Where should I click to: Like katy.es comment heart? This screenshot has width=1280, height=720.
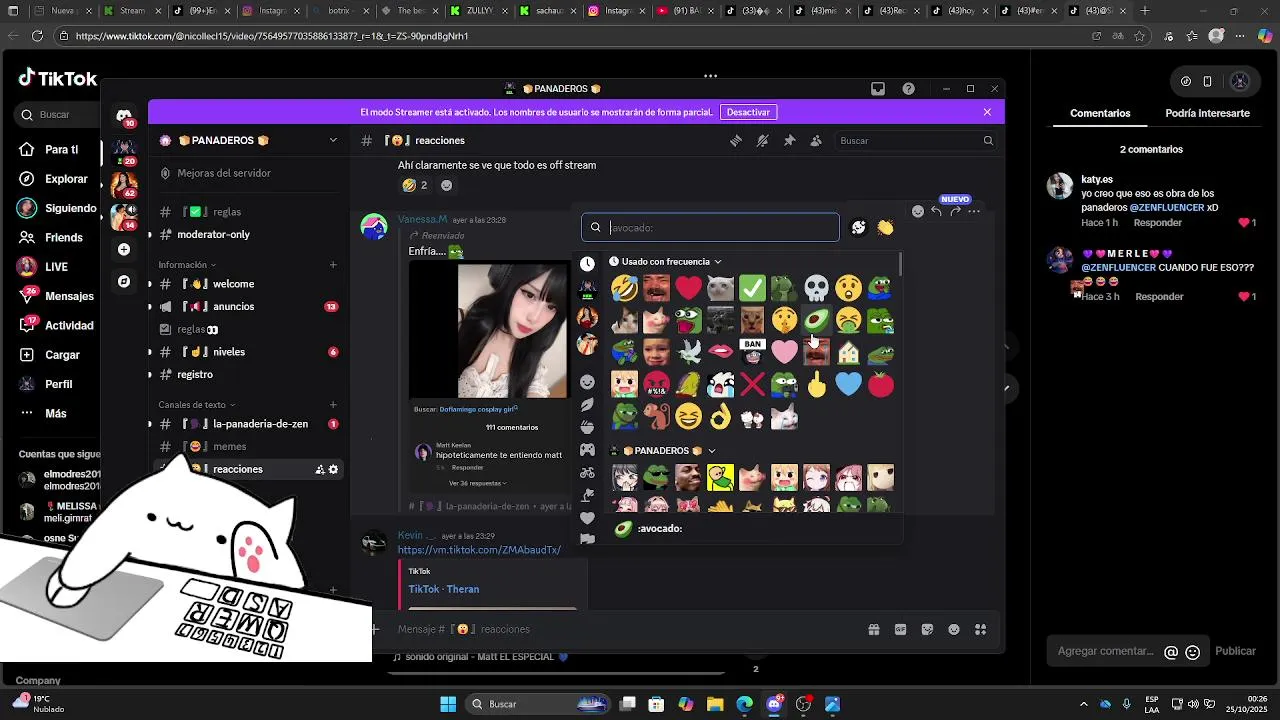point(1244,223)
